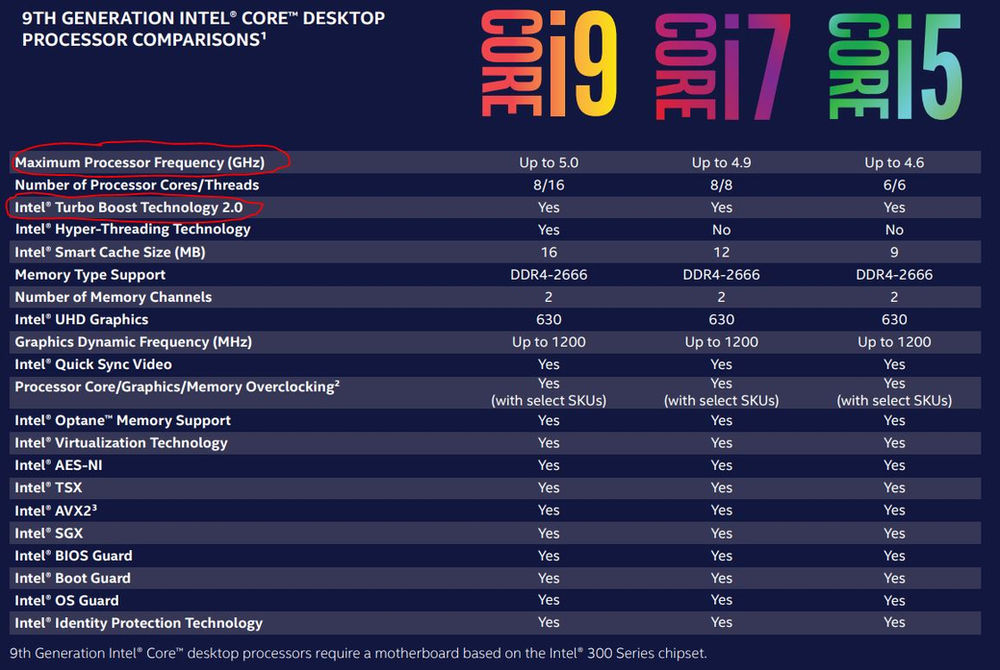Click SGX 'Yes' under Core i9
The width and height of the screenshot is (1000, 670).
pos(548,534)
